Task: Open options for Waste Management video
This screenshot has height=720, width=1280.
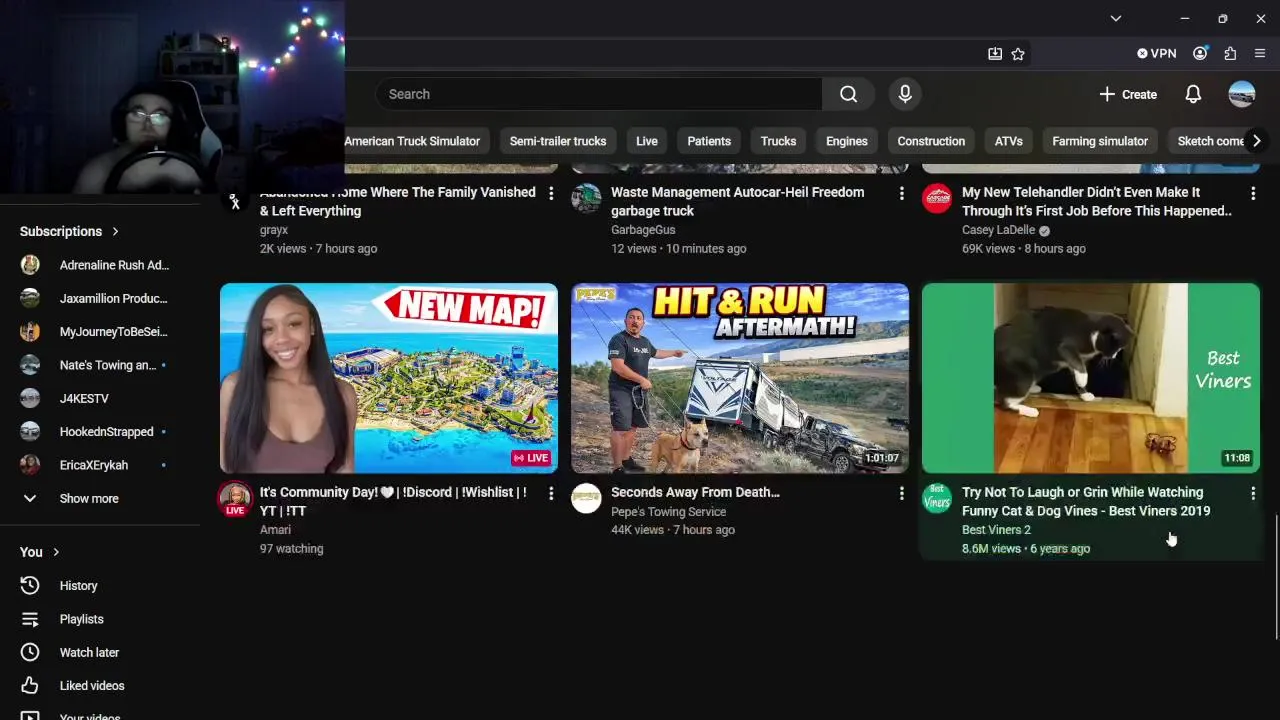Action: click(901, 193)
